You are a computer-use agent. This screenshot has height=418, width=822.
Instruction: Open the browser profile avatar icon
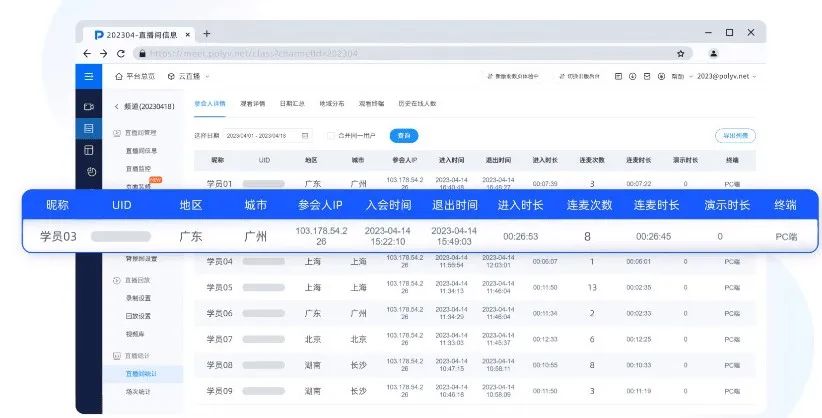click(x=714, y=54)
